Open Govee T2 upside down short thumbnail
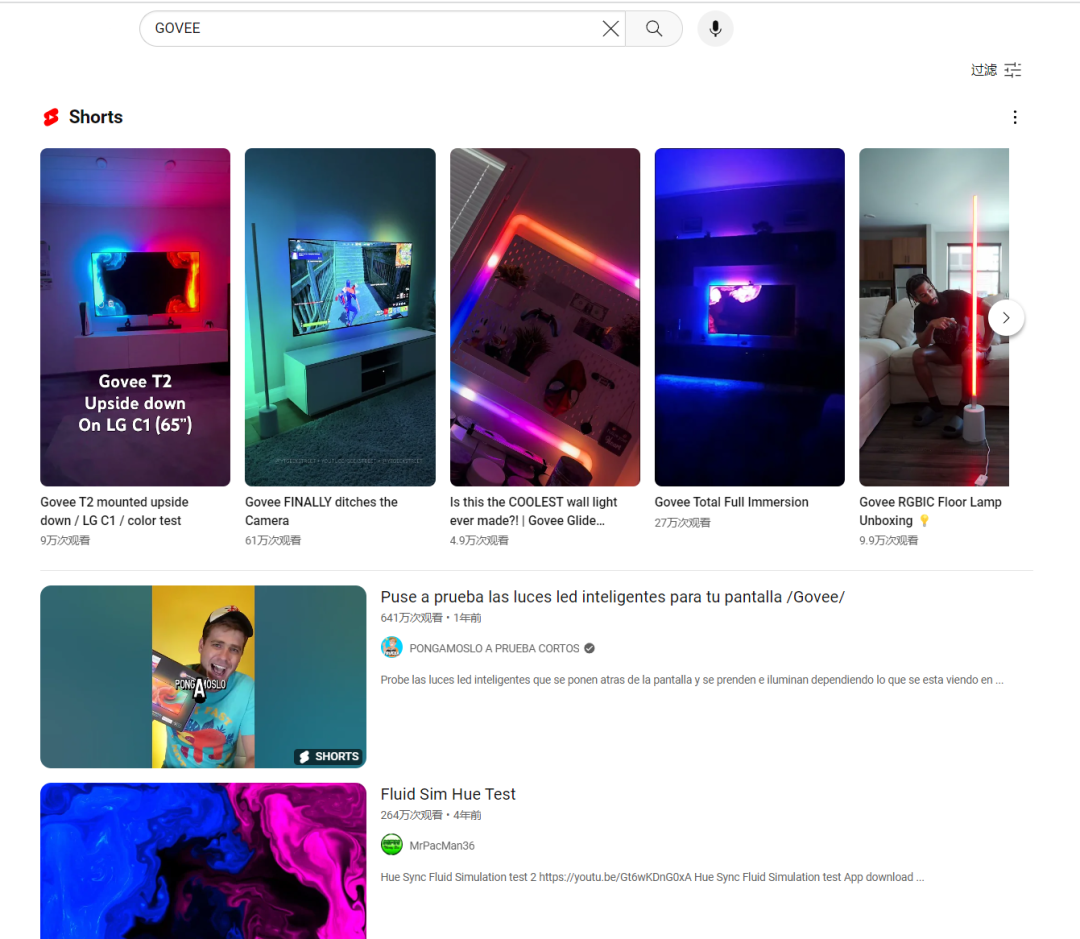The height and width of the screenshot is (939, 1080). point(135,317)
